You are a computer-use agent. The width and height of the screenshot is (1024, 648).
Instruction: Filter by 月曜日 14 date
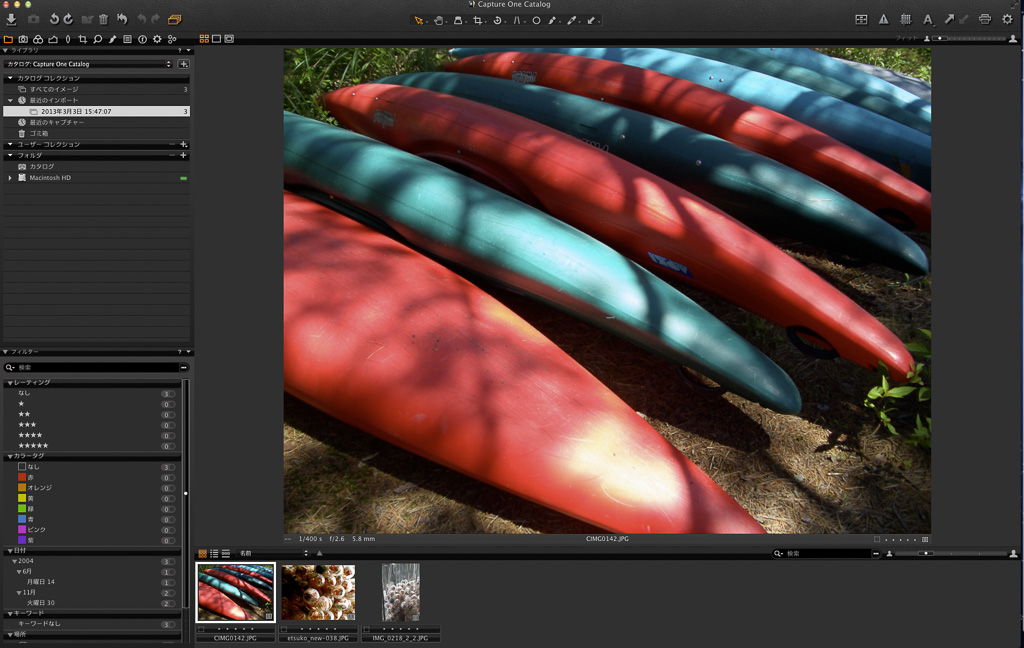point(40,582)
